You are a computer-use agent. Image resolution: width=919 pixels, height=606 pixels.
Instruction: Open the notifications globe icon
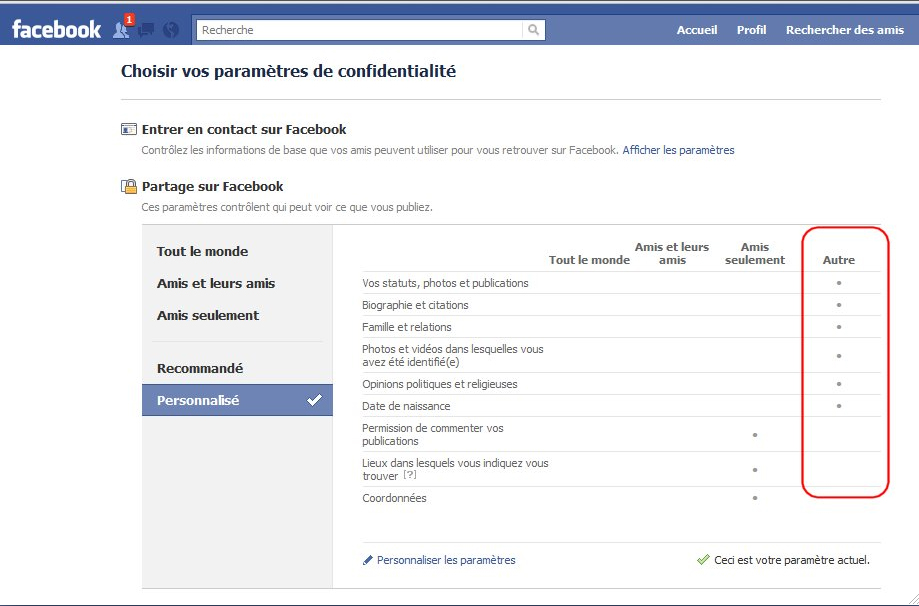(x=171, y=30)
